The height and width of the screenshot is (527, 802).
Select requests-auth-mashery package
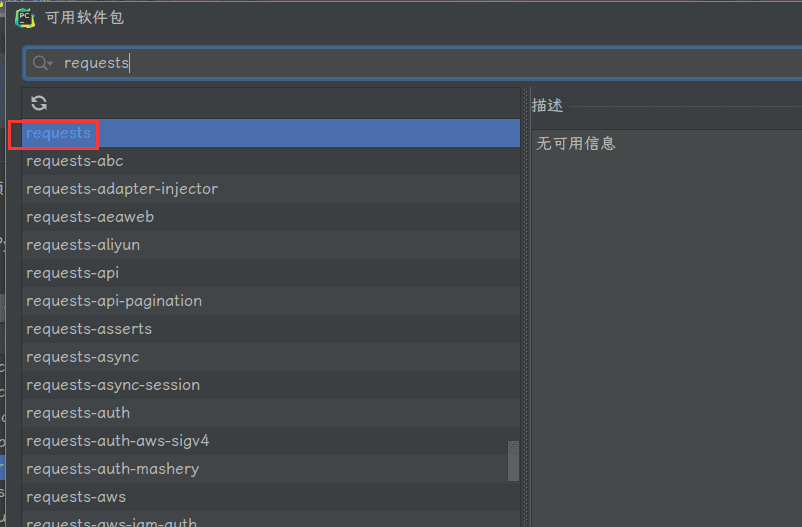click(x=113, y=469)
